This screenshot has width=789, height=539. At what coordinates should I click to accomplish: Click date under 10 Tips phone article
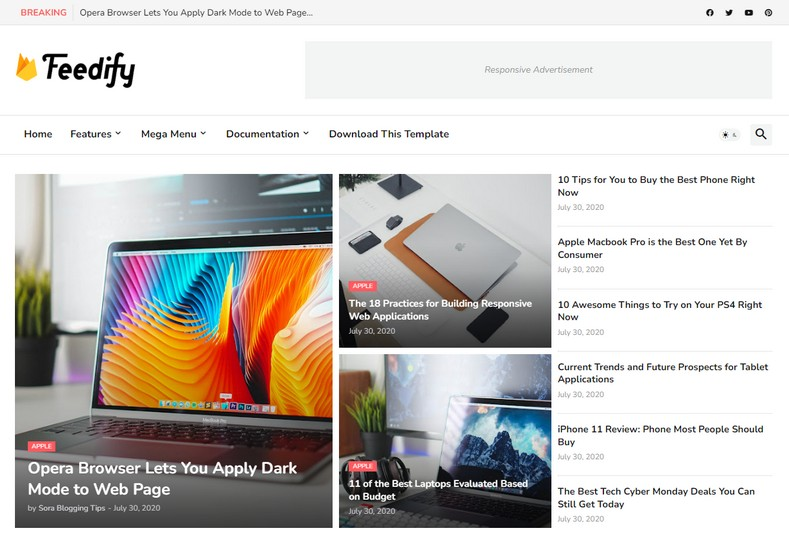tap(581, 207)
